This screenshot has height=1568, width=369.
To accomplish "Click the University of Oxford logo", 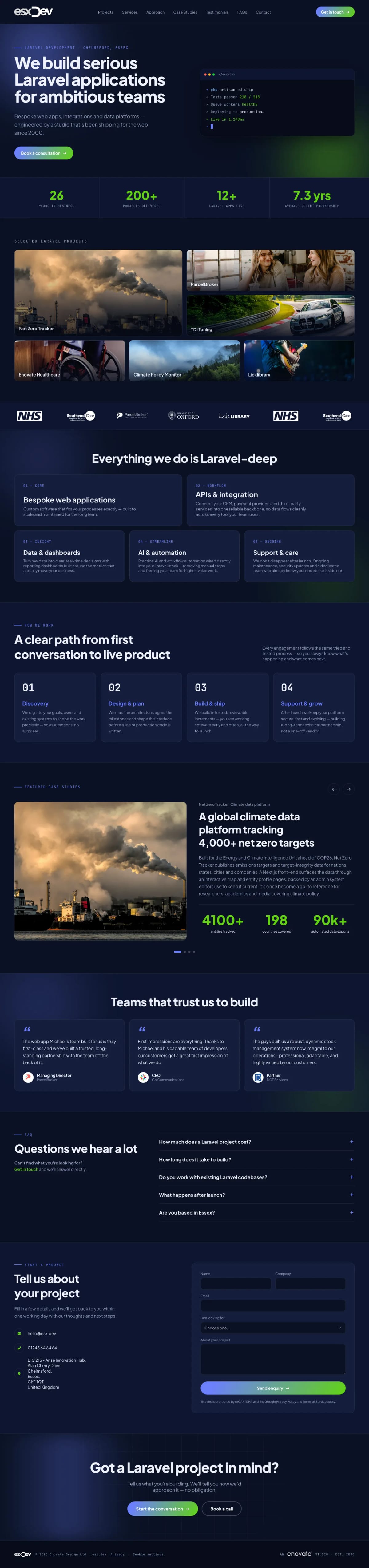I will [x=184, y=416].
